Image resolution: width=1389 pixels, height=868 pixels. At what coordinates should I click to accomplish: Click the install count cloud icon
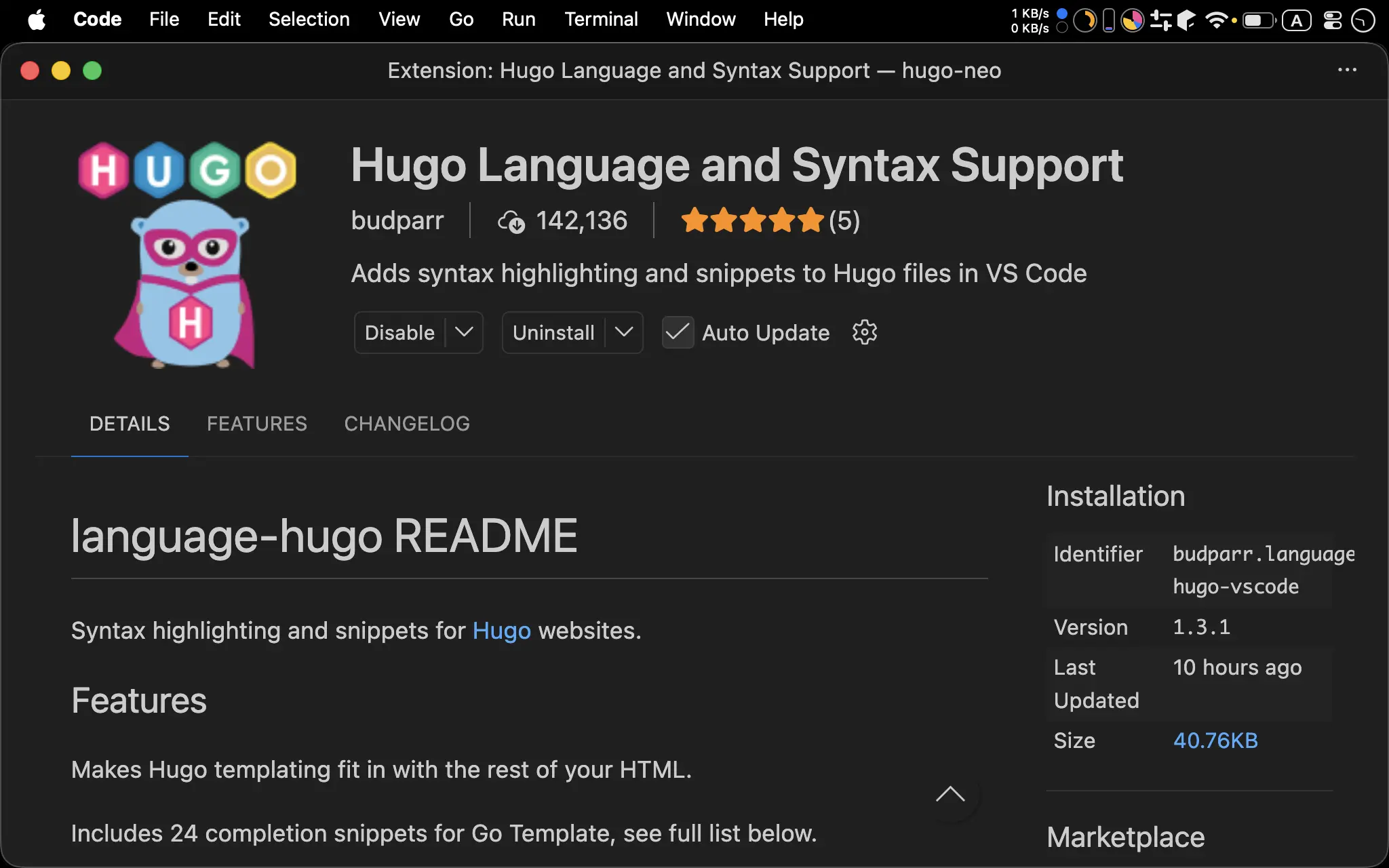point(511,221)
